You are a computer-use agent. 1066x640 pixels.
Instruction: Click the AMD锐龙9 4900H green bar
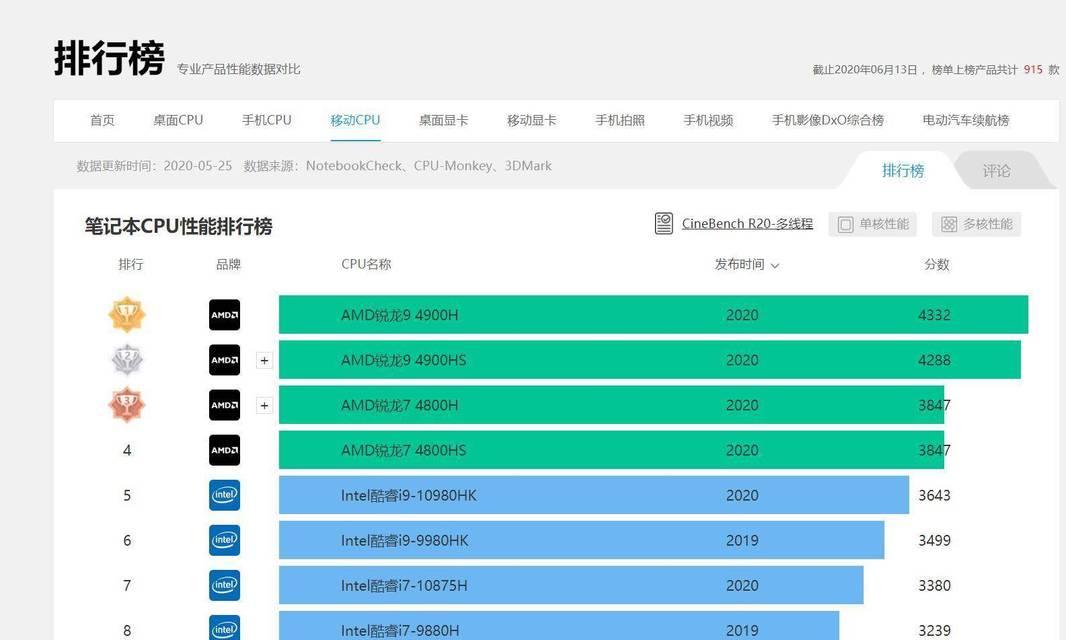653,314
